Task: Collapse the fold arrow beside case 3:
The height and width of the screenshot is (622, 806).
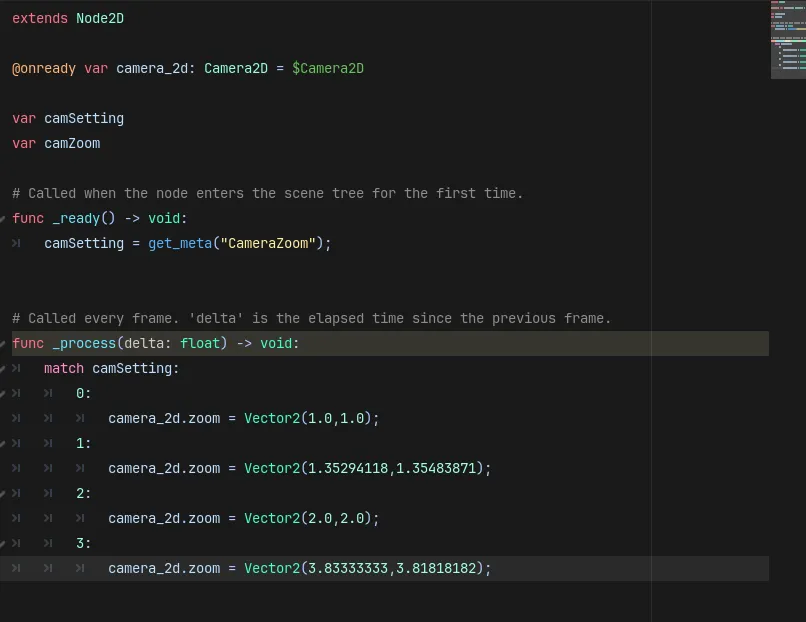Action: (3, 544)
